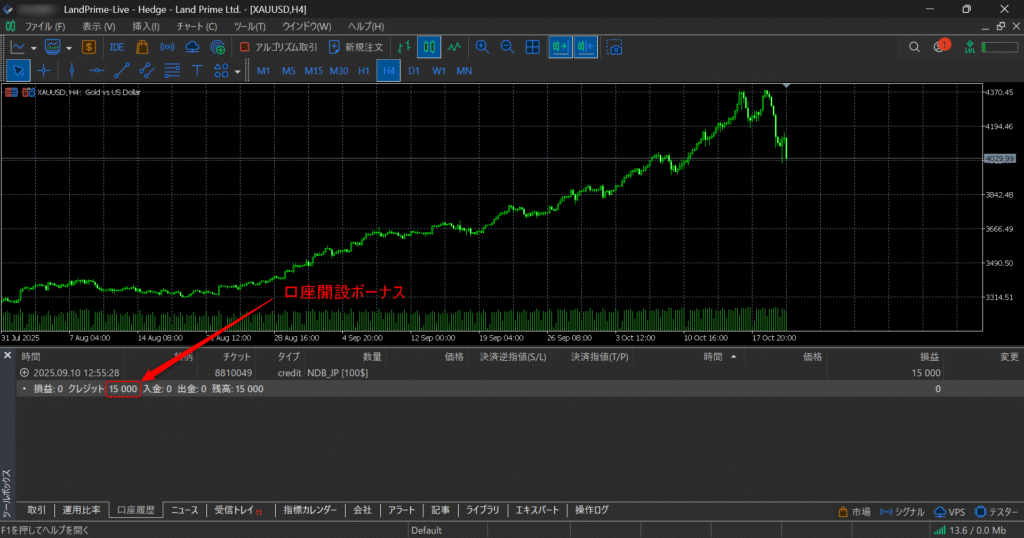
Task: Open the search magnifier icon at top right
Action: (x=914, y=47)
